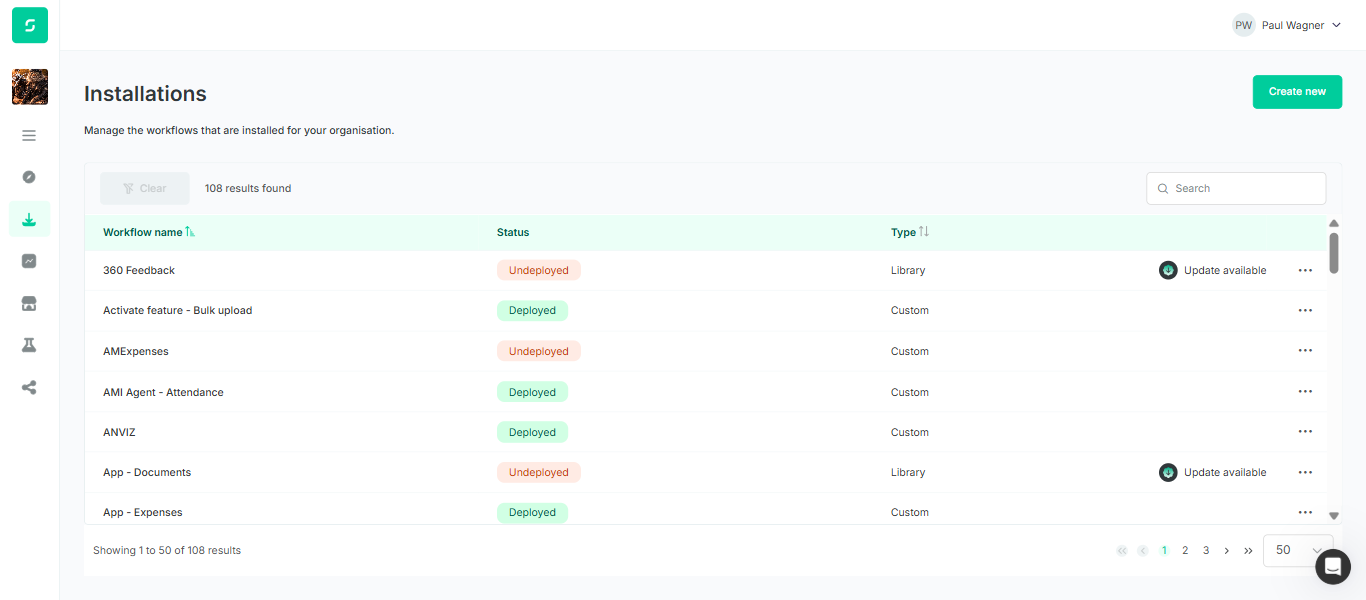Open more options for AMI Agent - Attendance

click(x=1305, y=392)
